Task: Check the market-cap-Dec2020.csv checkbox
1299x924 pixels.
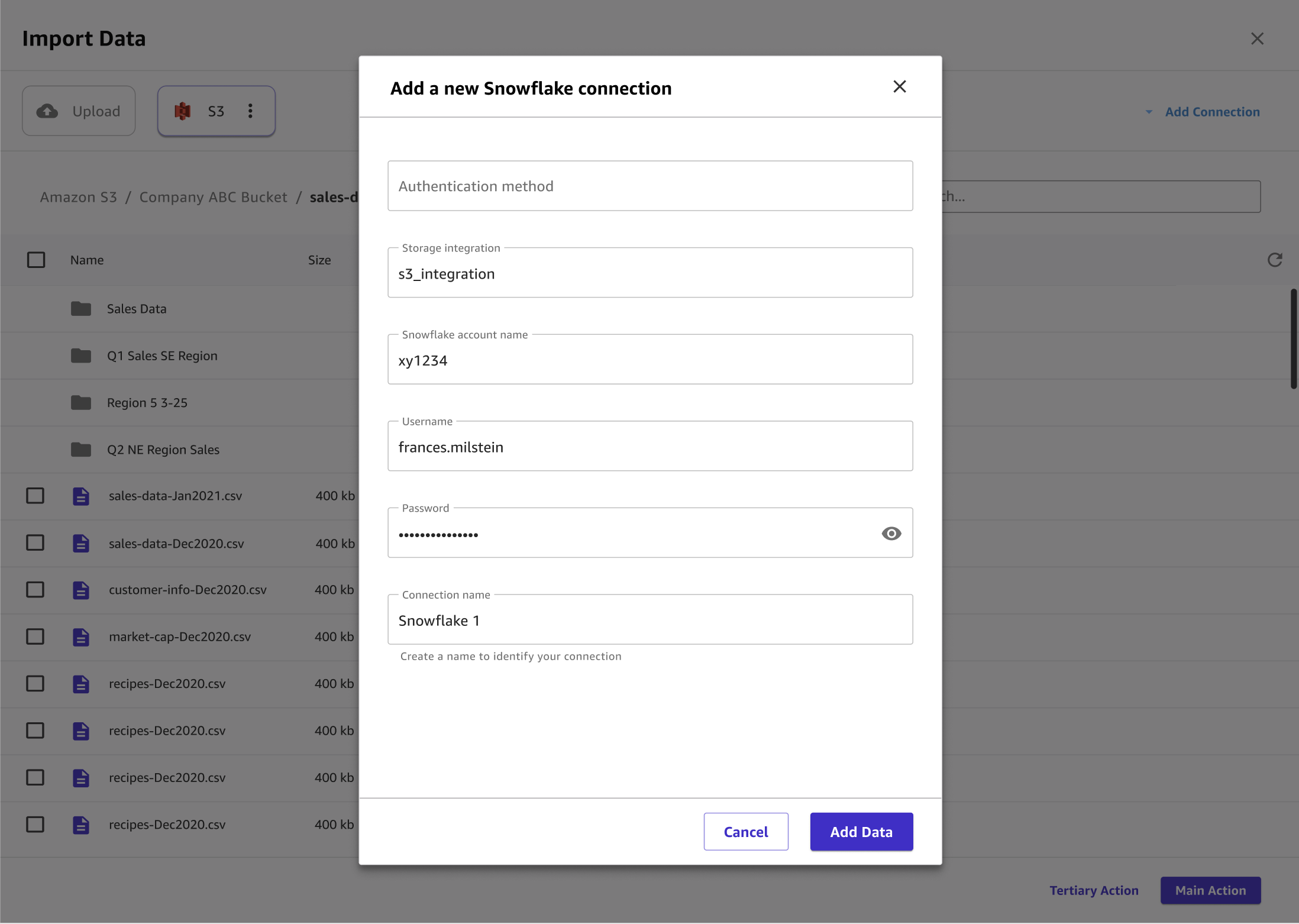Action: [x=35, y=636]
